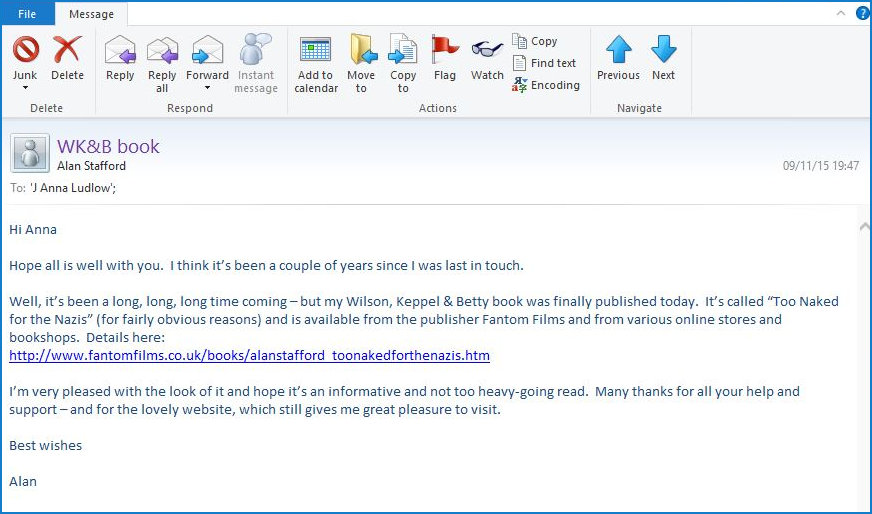872x514 pixels.
Task: Click the Junk mail icon
Action: tap(25, 50)
